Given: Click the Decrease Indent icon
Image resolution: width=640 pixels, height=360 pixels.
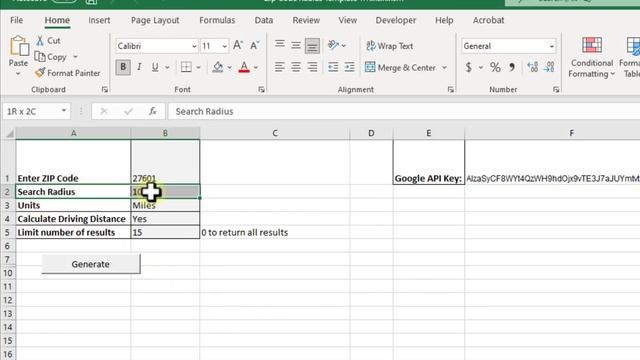Looking at the screenshot, I should [x=333, y=67].
